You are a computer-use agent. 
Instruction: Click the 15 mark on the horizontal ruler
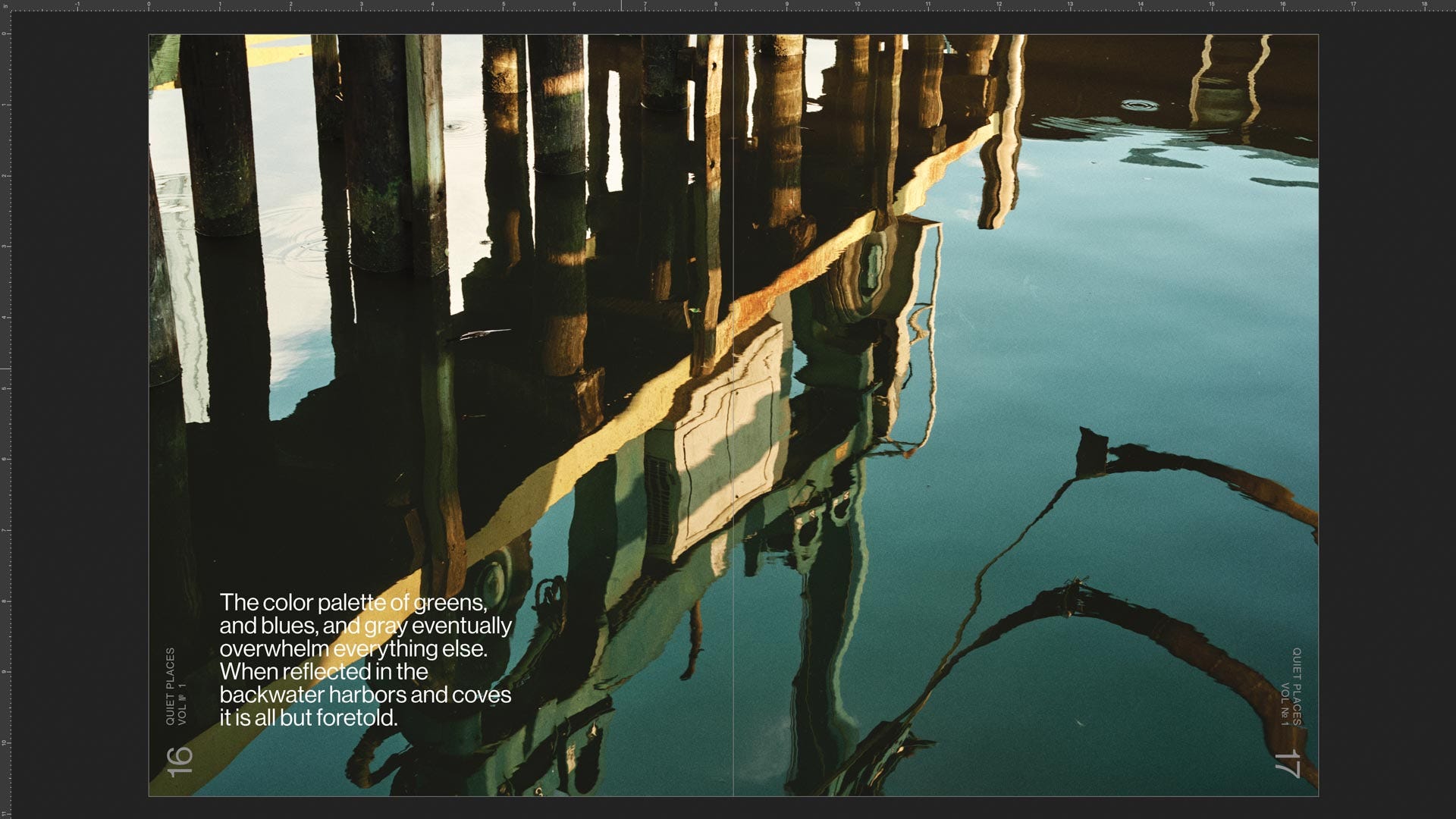coord(1211,5)
